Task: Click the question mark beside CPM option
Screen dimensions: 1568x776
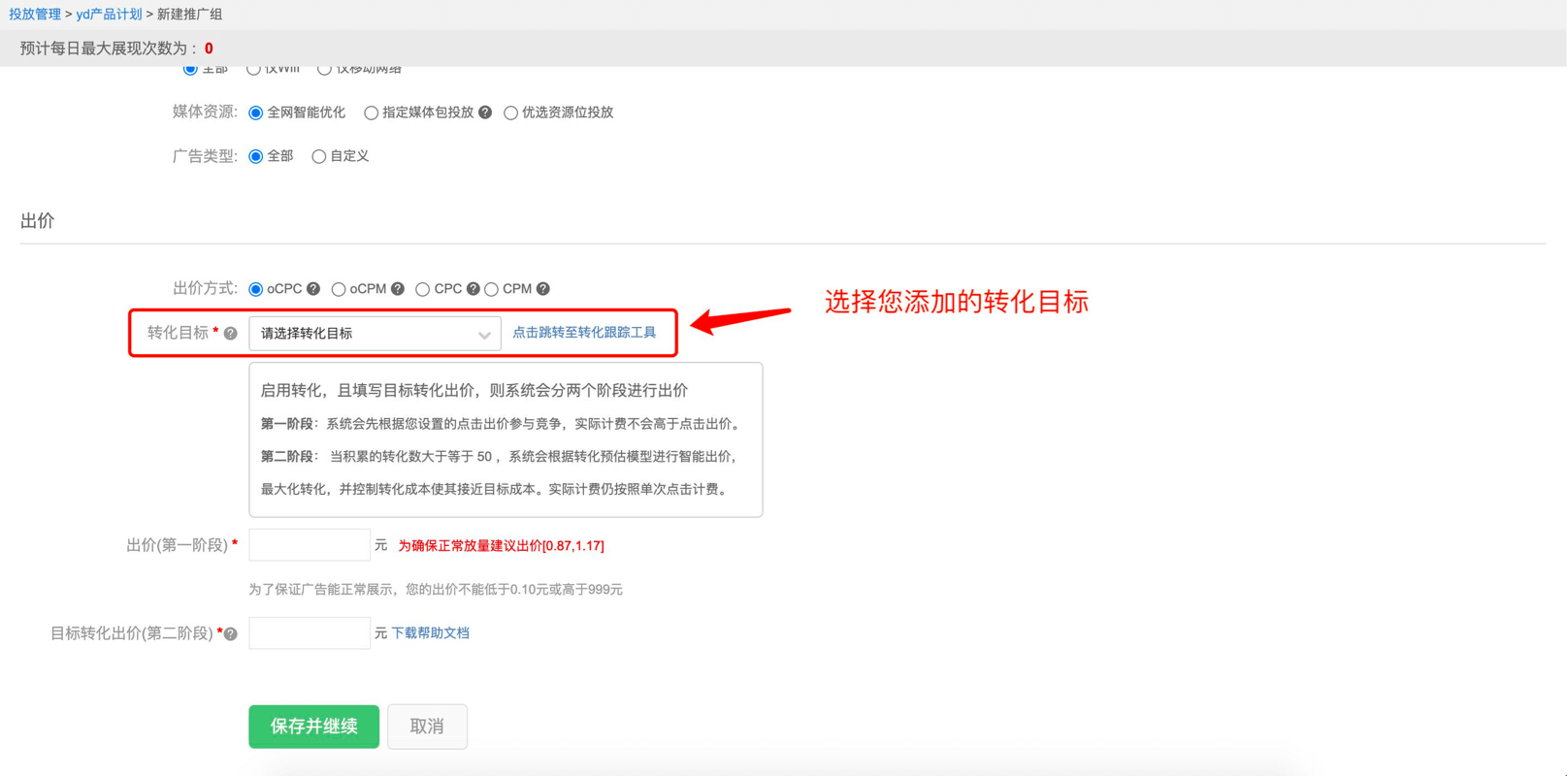Action: 543,289
